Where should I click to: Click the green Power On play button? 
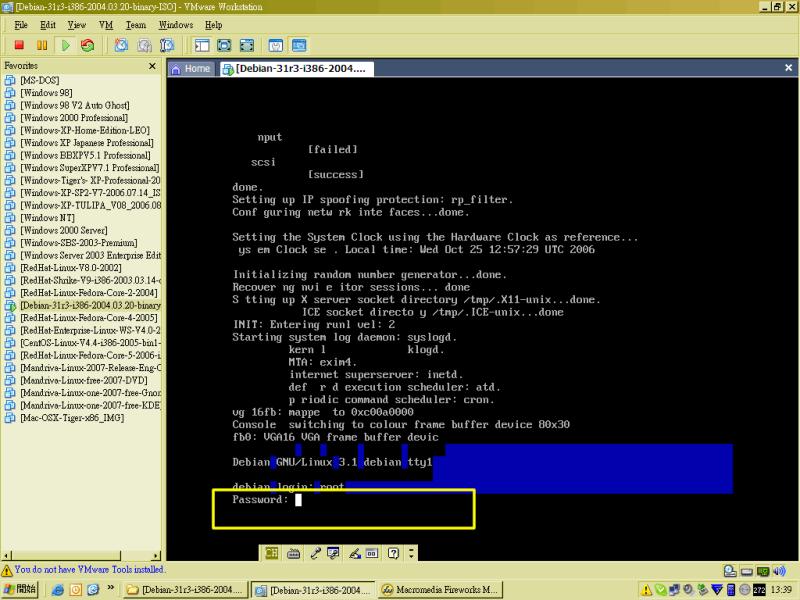pyautogui.click(x=65, y=45)
